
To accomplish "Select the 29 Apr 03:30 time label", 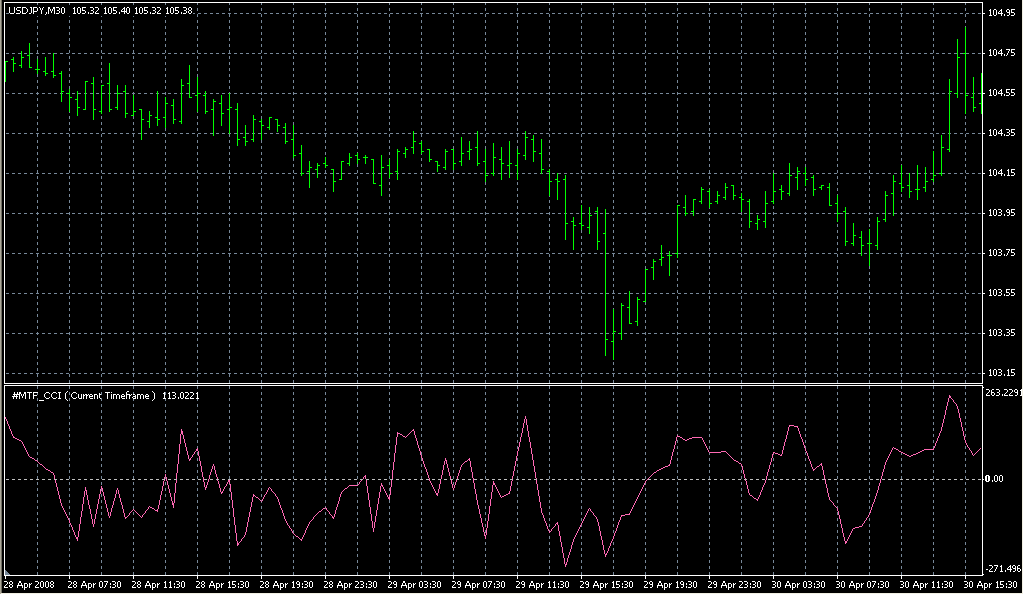I will coord(413,585).
